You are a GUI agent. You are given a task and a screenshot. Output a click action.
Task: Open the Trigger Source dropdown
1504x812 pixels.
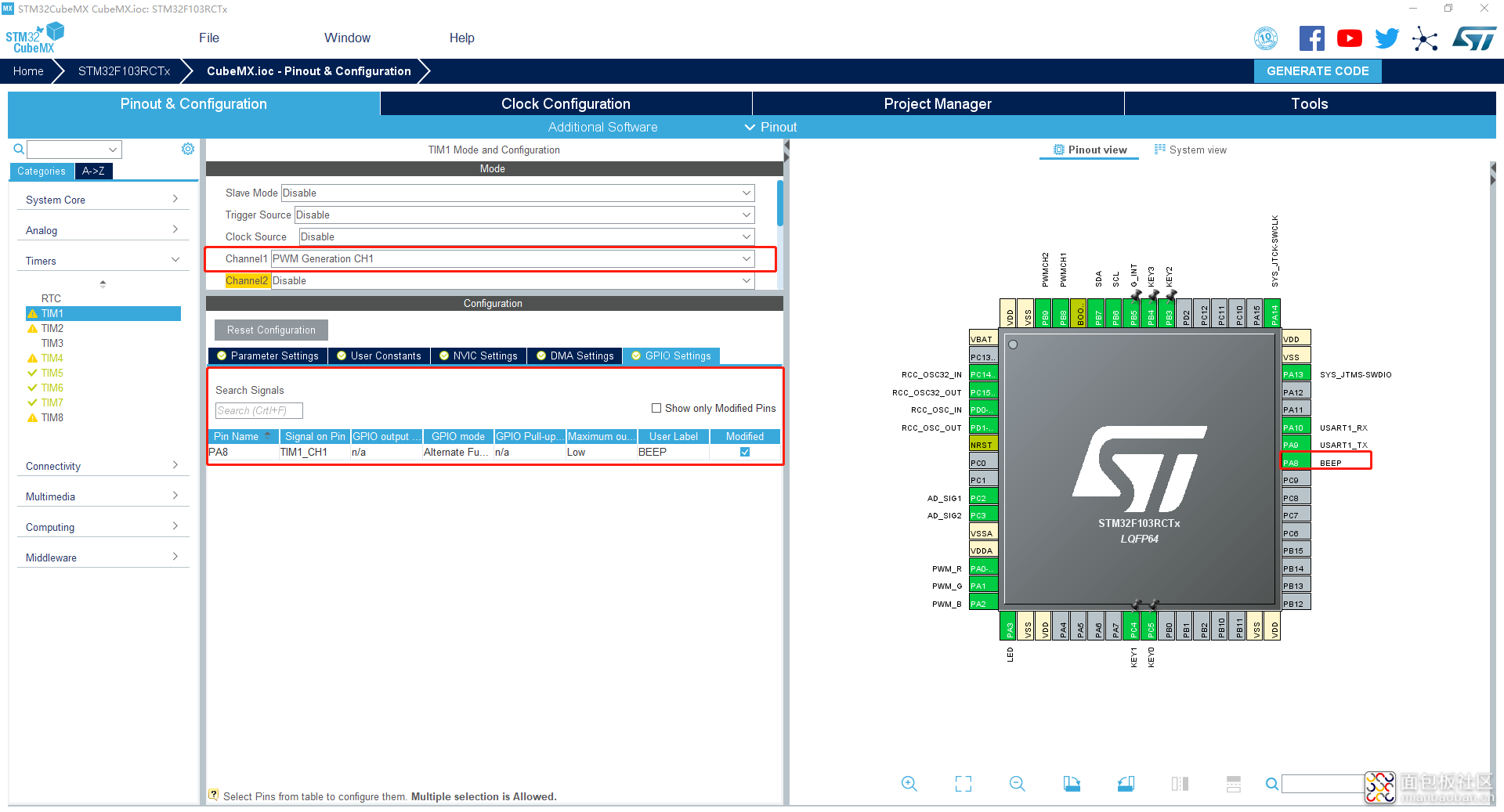tap(524, 215)
